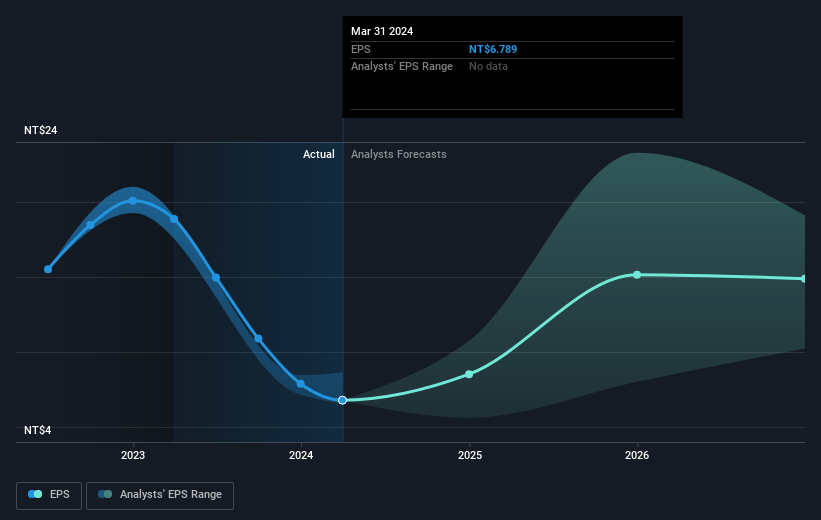Toggle the EPS legend button
The width and height of the screenshot is (821, 520).
pyautogui.click(x=49, y=495)
